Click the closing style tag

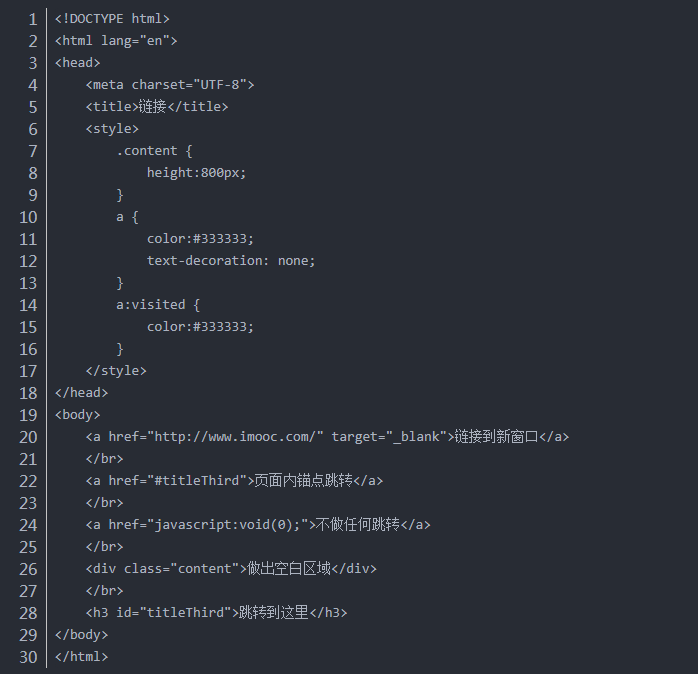tap(116, 371)
